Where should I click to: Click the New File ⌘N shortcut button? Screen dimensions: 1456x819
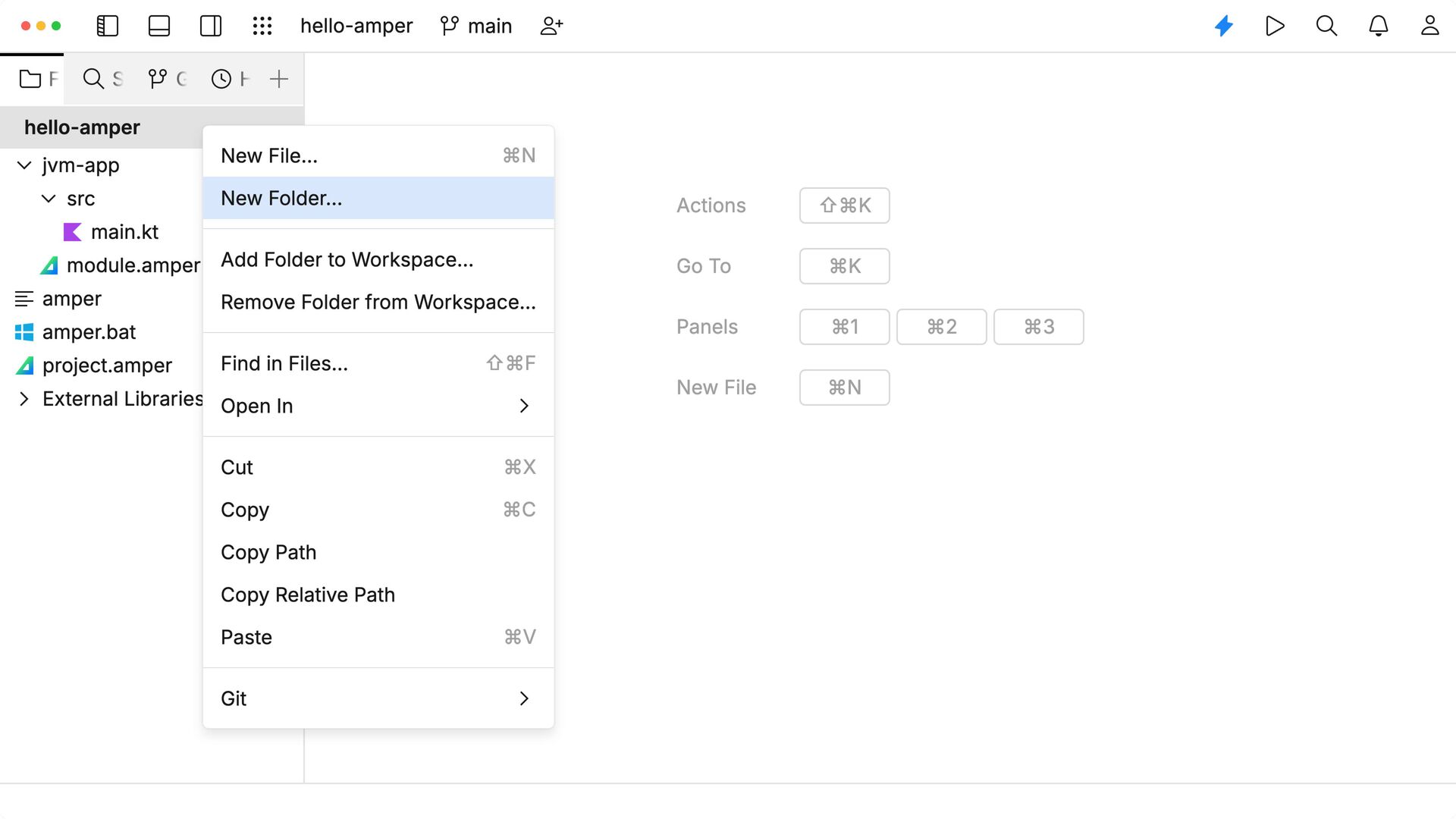pos(844,388)
